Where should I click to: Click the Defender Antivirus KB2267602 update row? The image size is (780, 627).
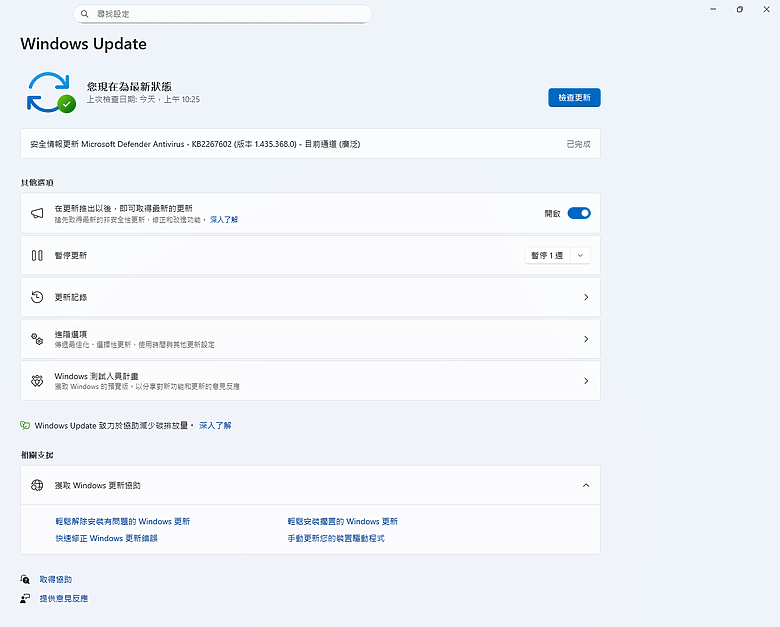click(310, 144)
